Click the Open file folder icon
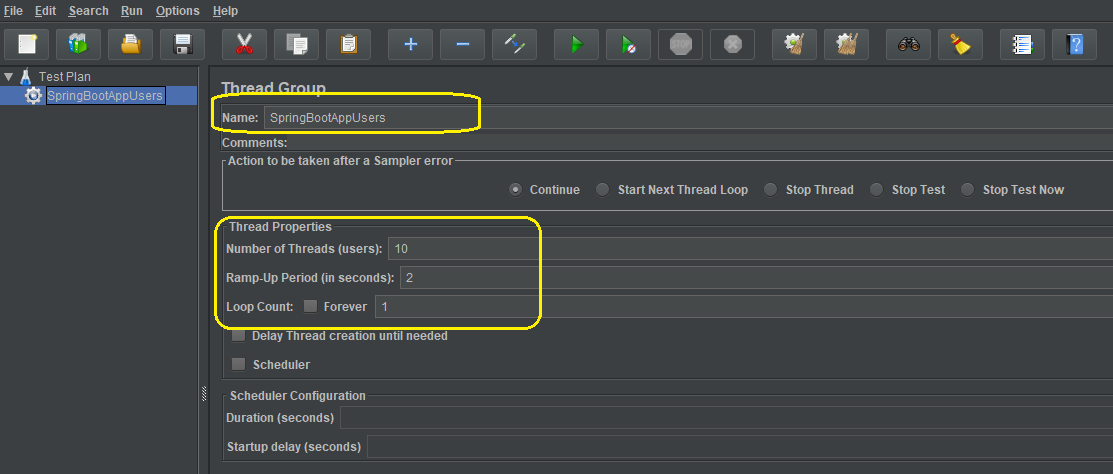Viewport: 1113px width, 474px height. (x=131, y=45)
